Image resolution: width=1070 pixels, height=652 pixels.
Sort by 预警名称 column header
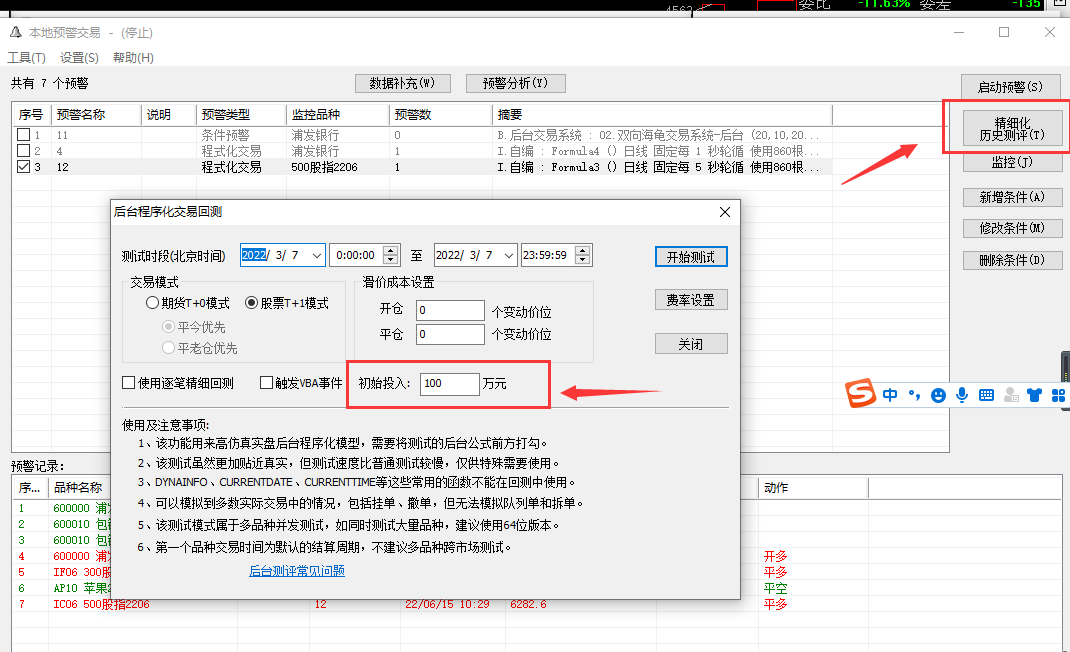[x=96, y=115]
